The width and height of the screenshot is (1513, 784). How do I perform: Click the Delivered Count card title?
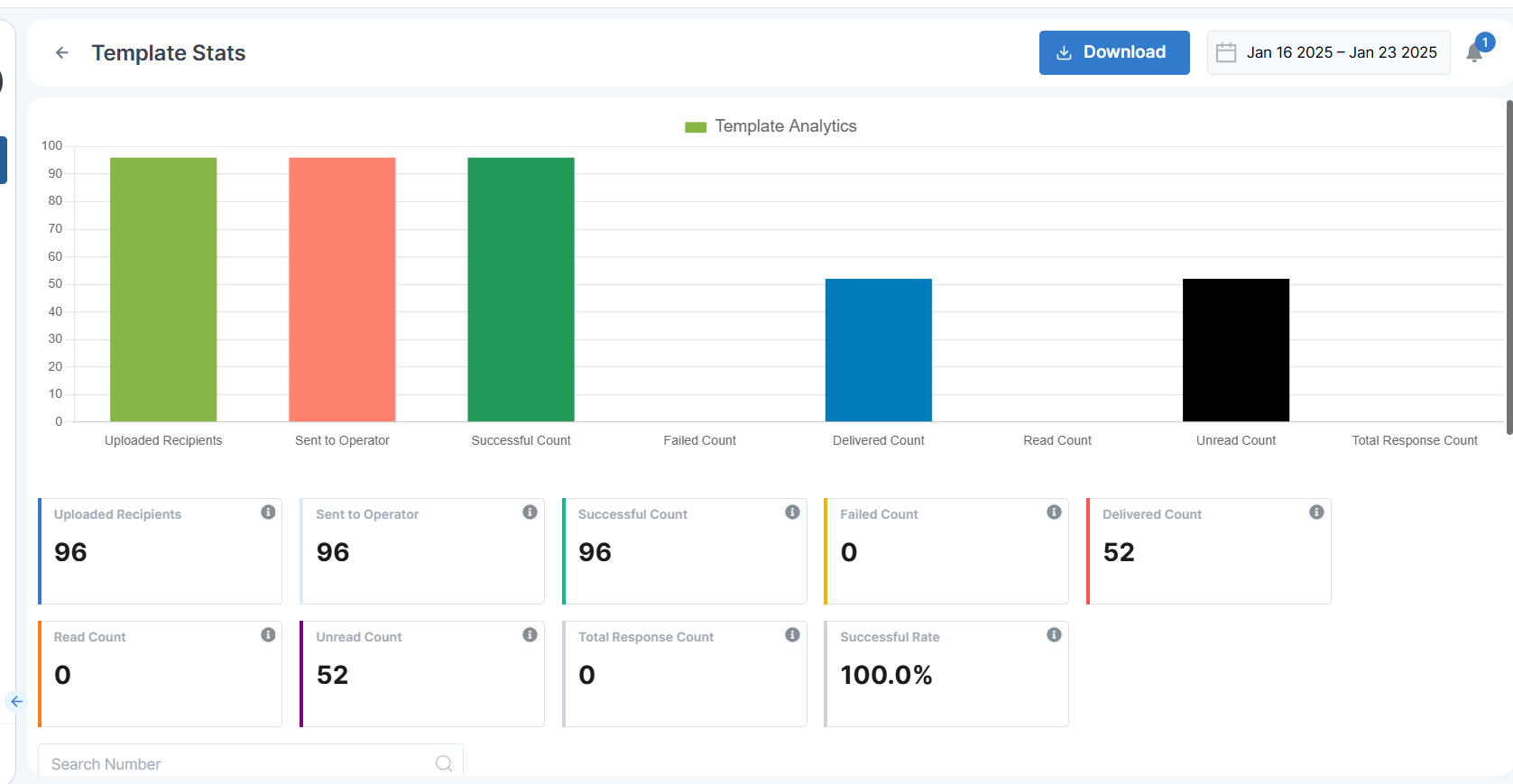[x=1152, y=514]
